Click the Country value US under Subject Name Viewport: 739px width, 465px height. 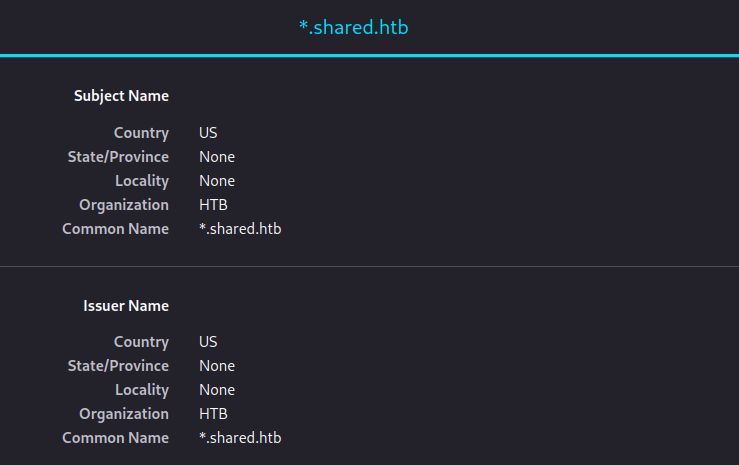pos(208,132)
